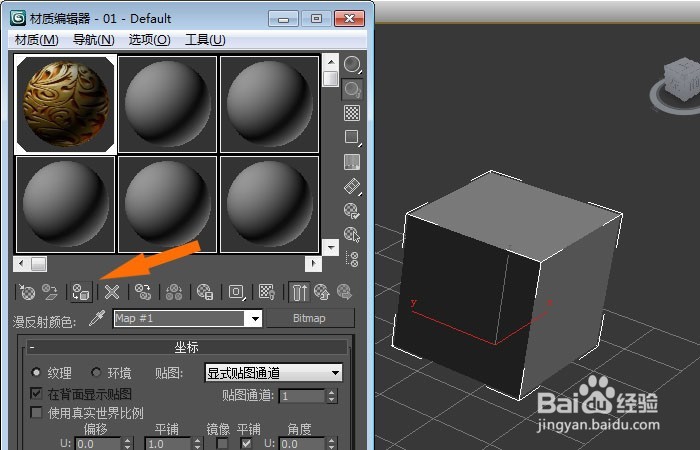Select the second sample slot sphere
Image resolution: width=700 pixels, height=450 pixels.
tap(167, 104)
